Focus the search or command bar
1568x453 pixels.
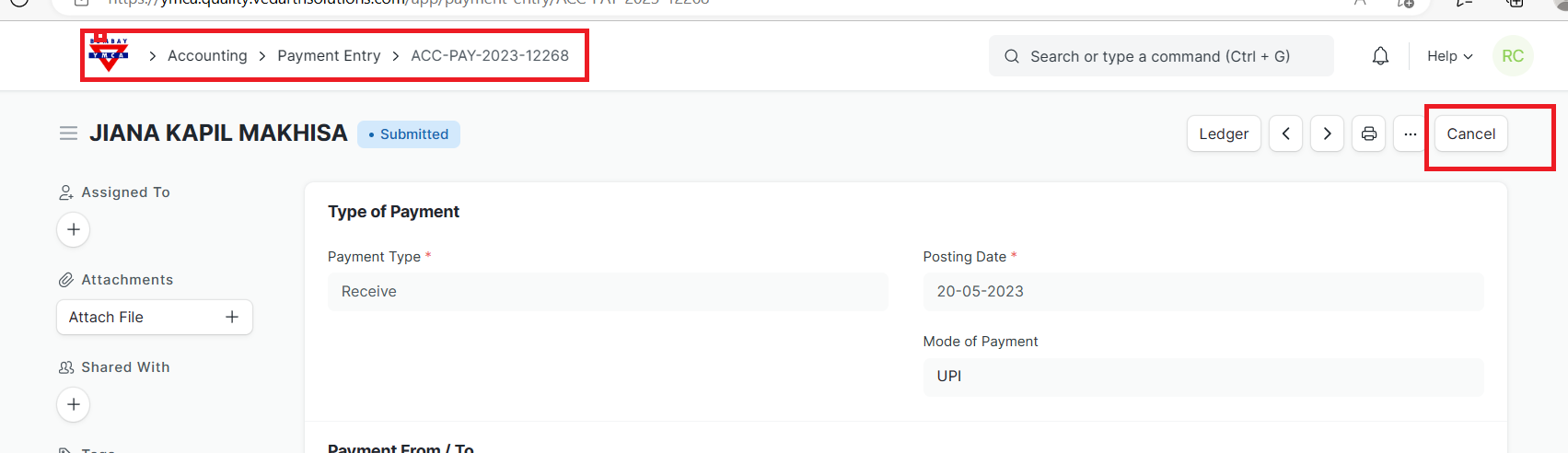tap(1160, 56)
